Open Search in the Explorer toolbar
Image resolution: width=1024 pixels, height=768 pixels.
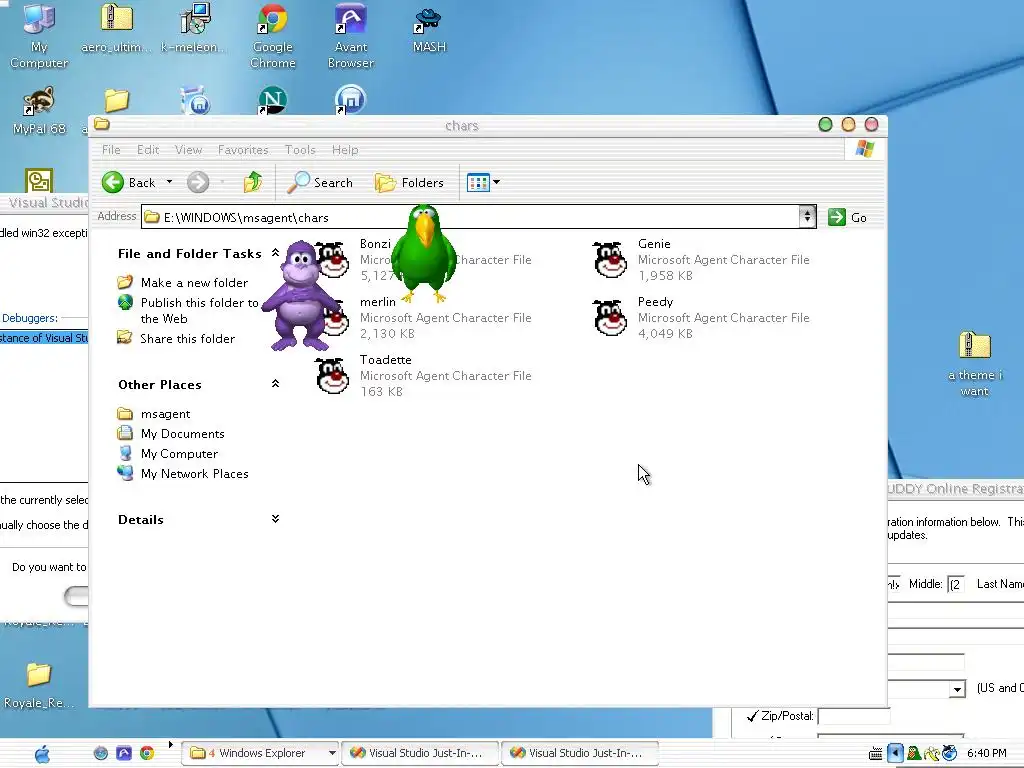[320, 182]
